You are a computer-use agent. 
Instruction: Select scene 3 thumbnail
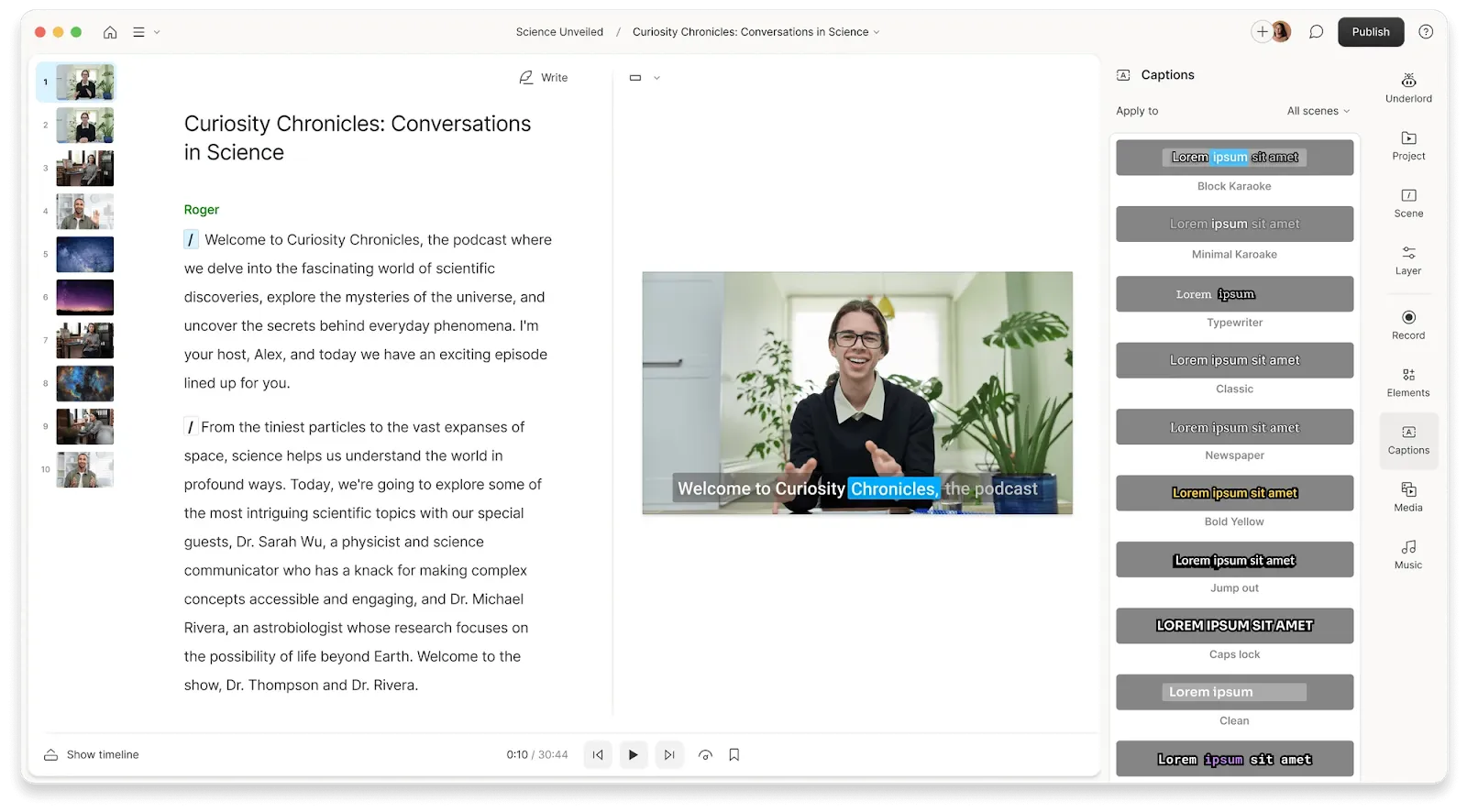click(x=85, y=169)
